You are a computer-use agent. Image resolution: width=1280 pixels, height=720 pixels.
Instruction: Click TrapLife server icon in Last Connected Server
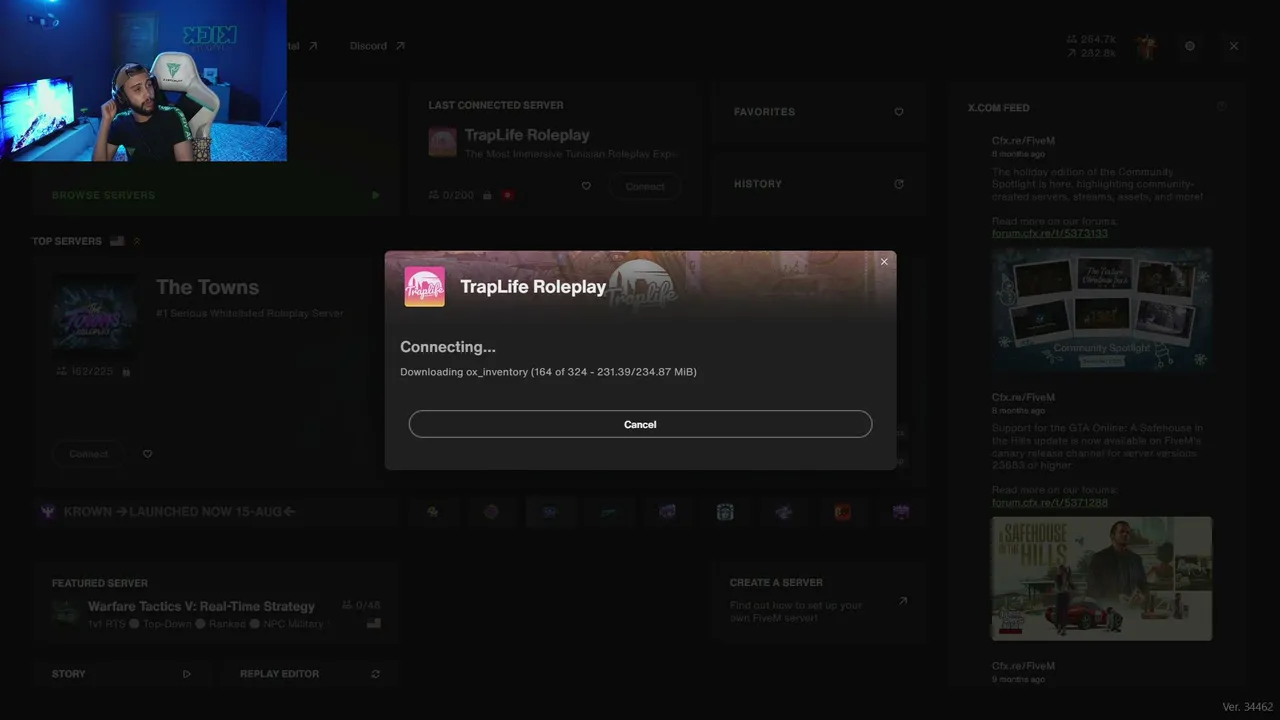click(x=442, y=142)
